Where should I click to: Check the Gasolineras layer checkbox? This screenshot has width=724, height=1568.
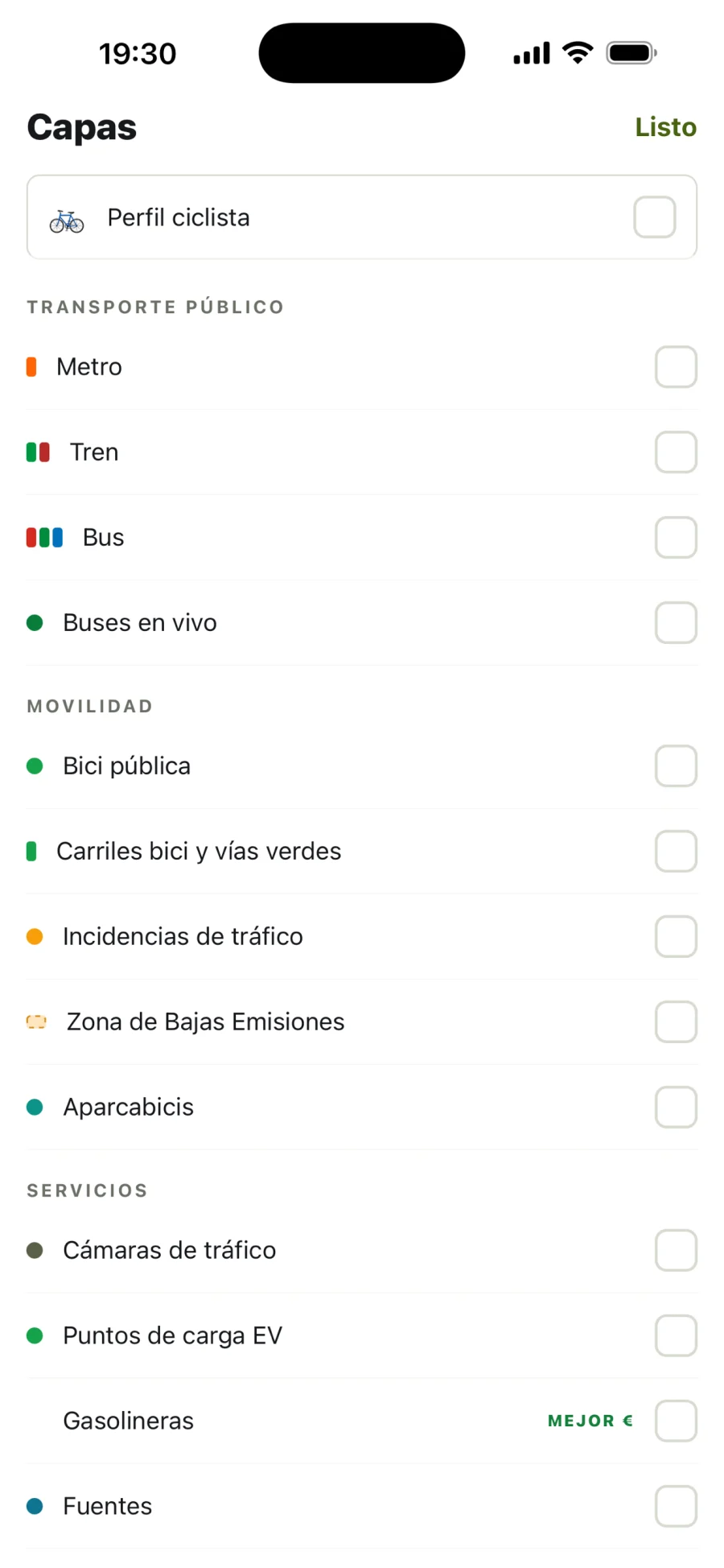click(x=676, y=1422)
